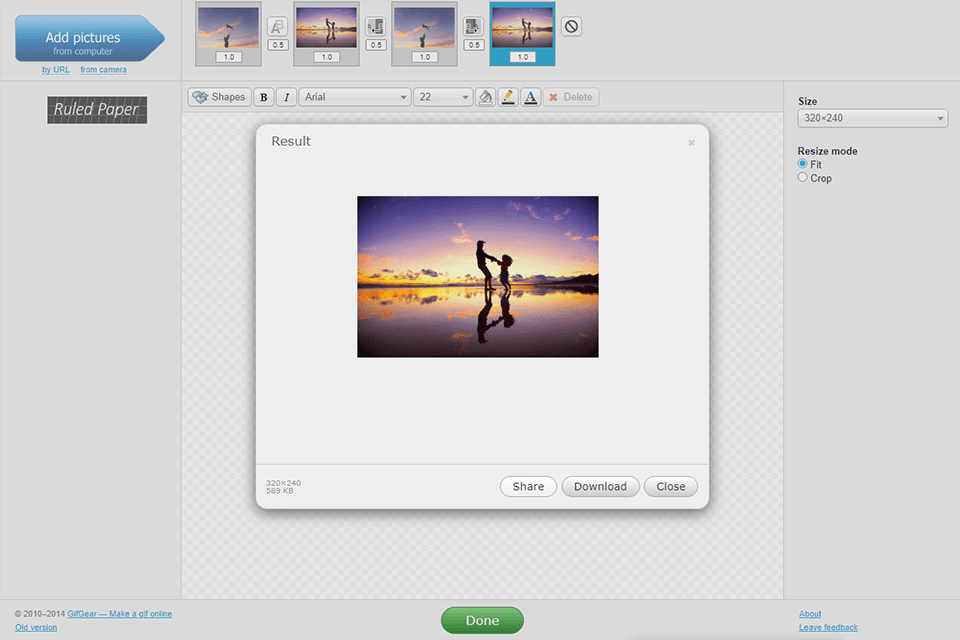Select the Crop resize mode
This screenshot has width=960, height=640.
[801, 177]
